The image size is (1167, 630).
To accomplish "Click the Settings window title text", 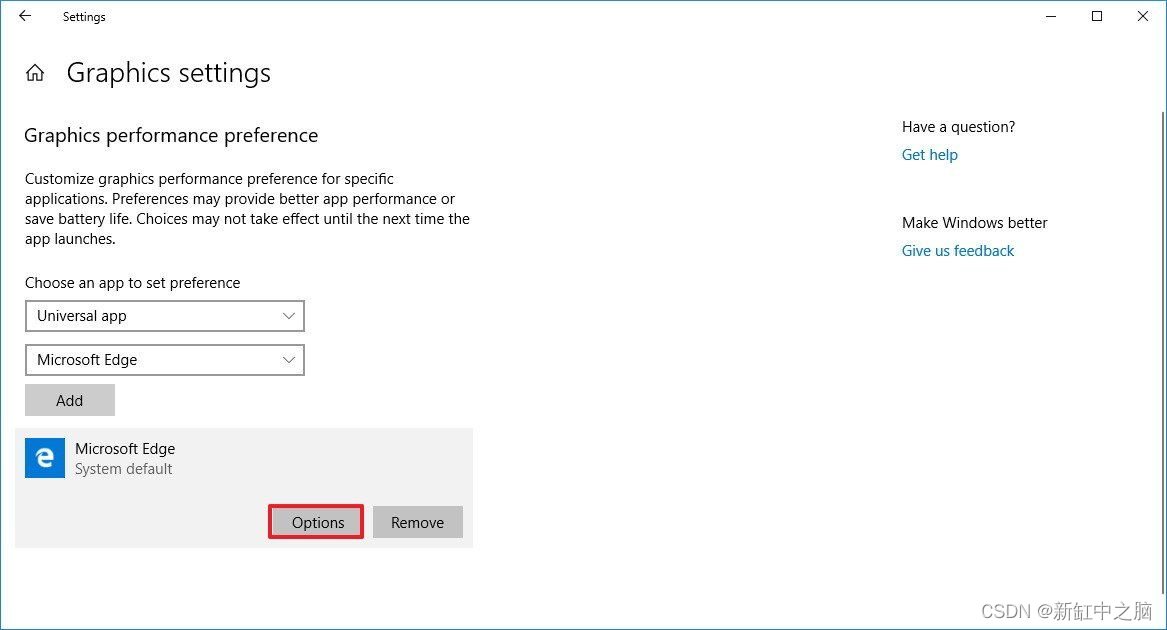I will coord(84,16).
